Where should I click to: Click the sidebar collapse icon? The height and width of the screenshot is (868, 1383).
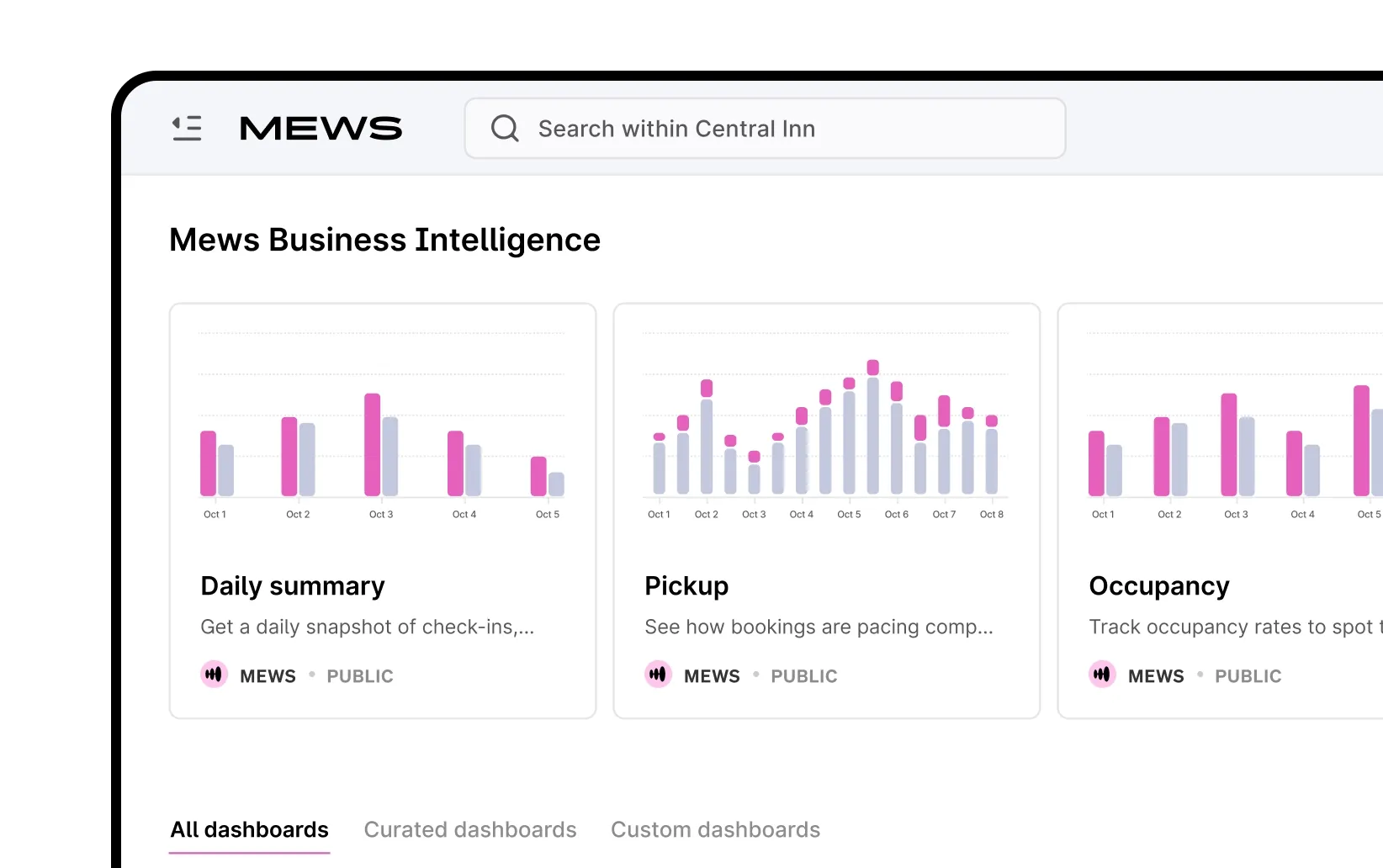[187, 128]
